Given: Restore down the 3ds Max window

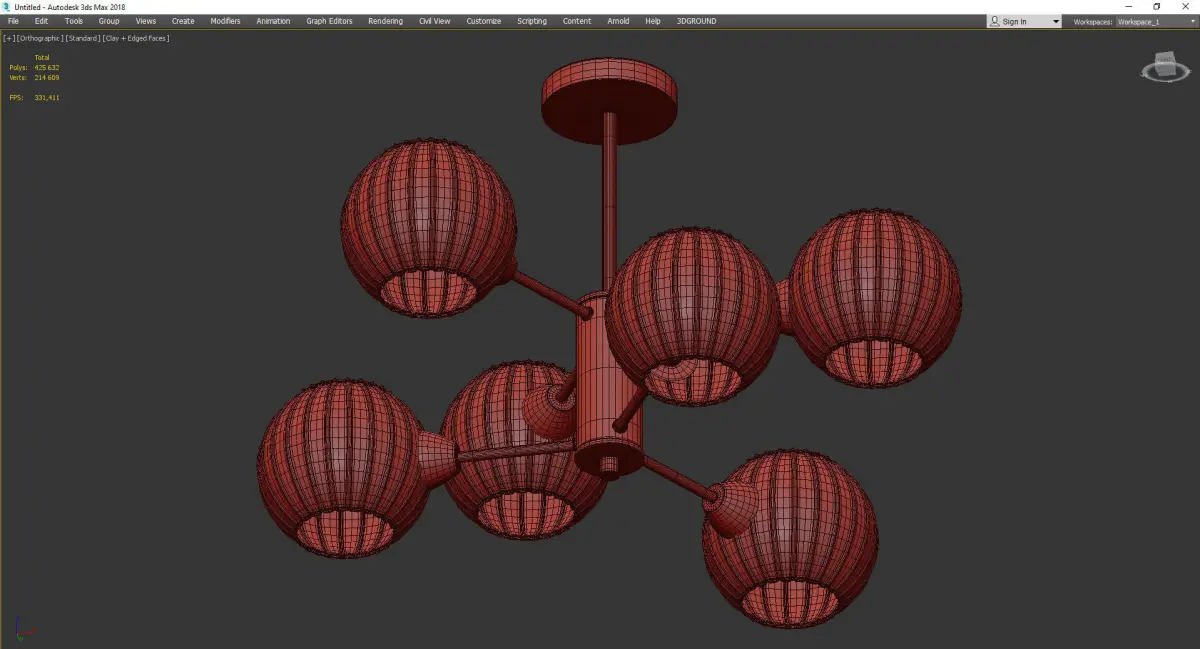Looking at the screenshot, I should [x=1157, y=6].
